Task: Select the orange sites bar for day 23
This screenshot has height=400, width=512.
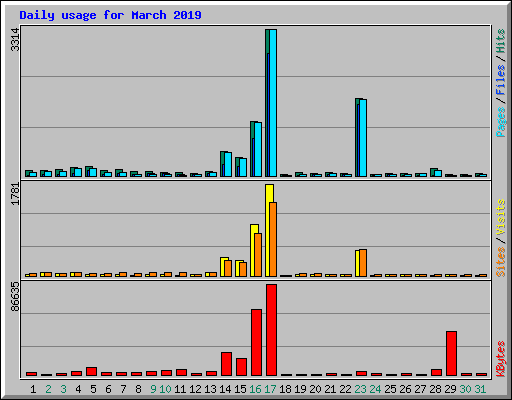Action: point(363,263)
